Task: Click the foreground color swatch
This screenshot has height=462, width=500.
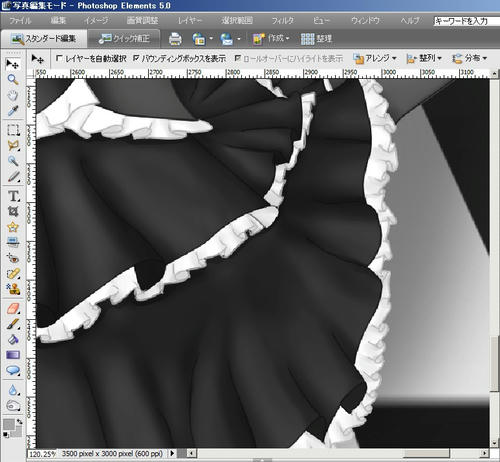Action: 9,424
